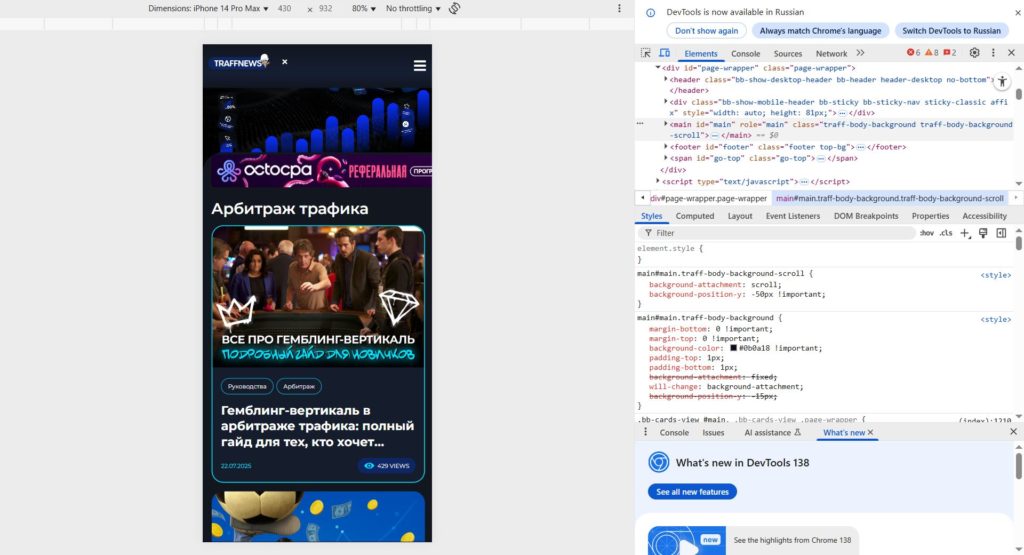Open the Dimensions iPhone 14 Pro Max dropdown
The image size is (1024, 555).
tap(208, 8)
